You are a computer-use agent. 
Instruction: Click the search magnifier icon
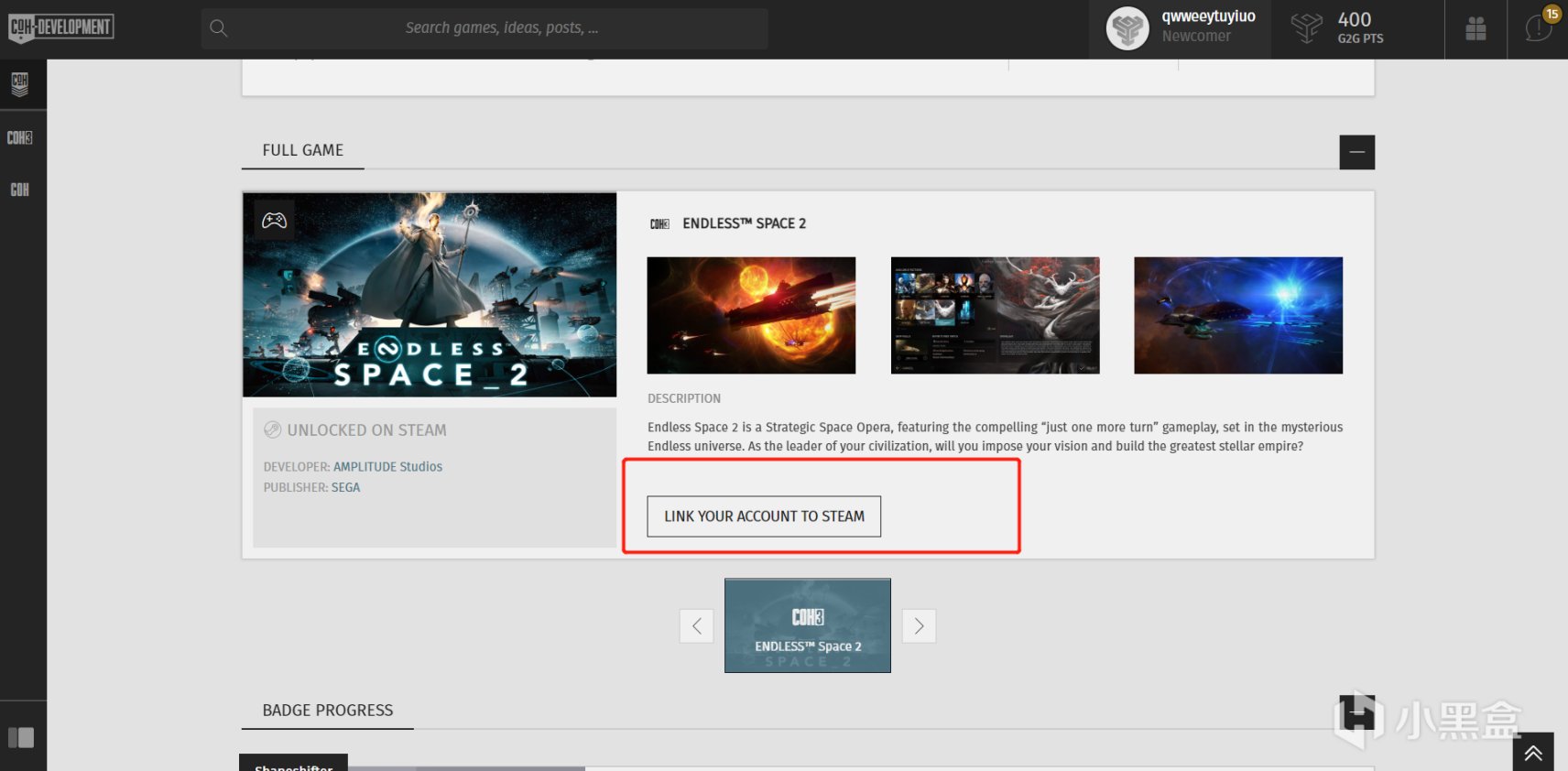(x=219, y=28)
